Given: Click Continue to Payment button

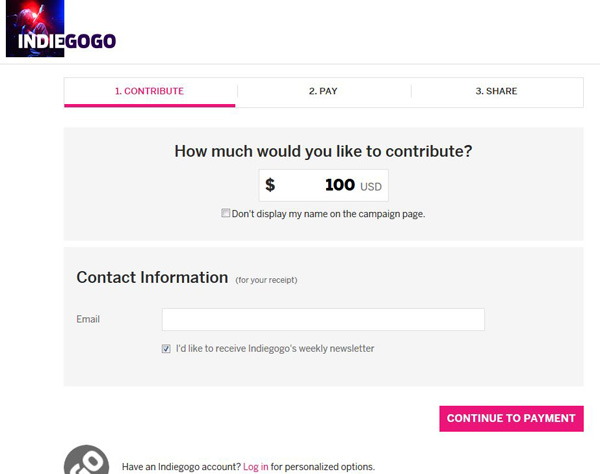Looking at the screenshot, I should [511, 419].
